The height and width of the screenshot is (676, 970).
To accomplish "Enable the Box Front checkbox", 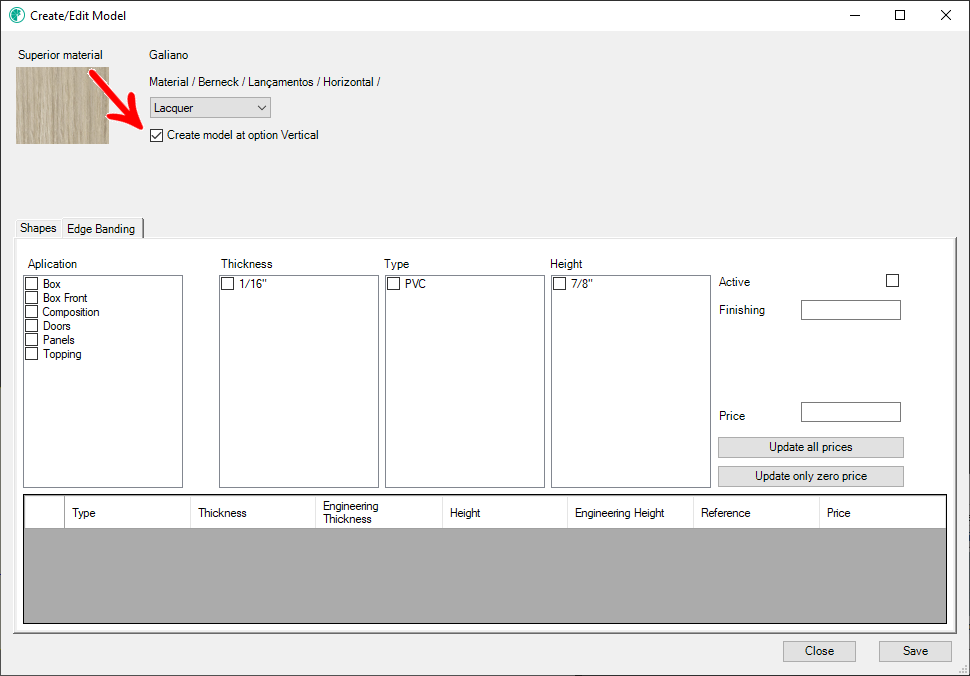I will (x=32, y=298).
